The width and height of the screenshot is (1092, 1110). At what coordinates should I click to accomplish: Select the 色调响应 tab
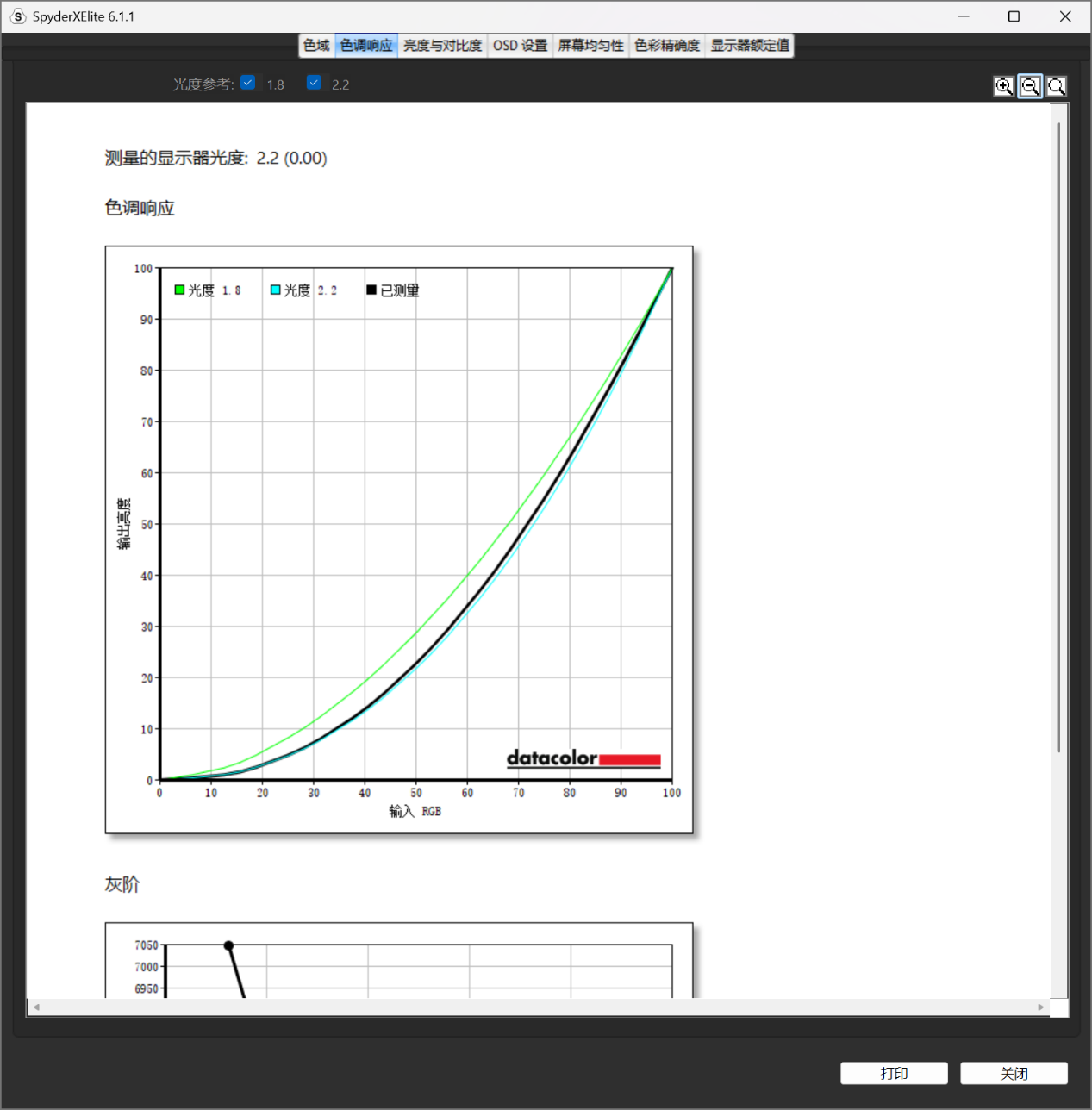366,46
